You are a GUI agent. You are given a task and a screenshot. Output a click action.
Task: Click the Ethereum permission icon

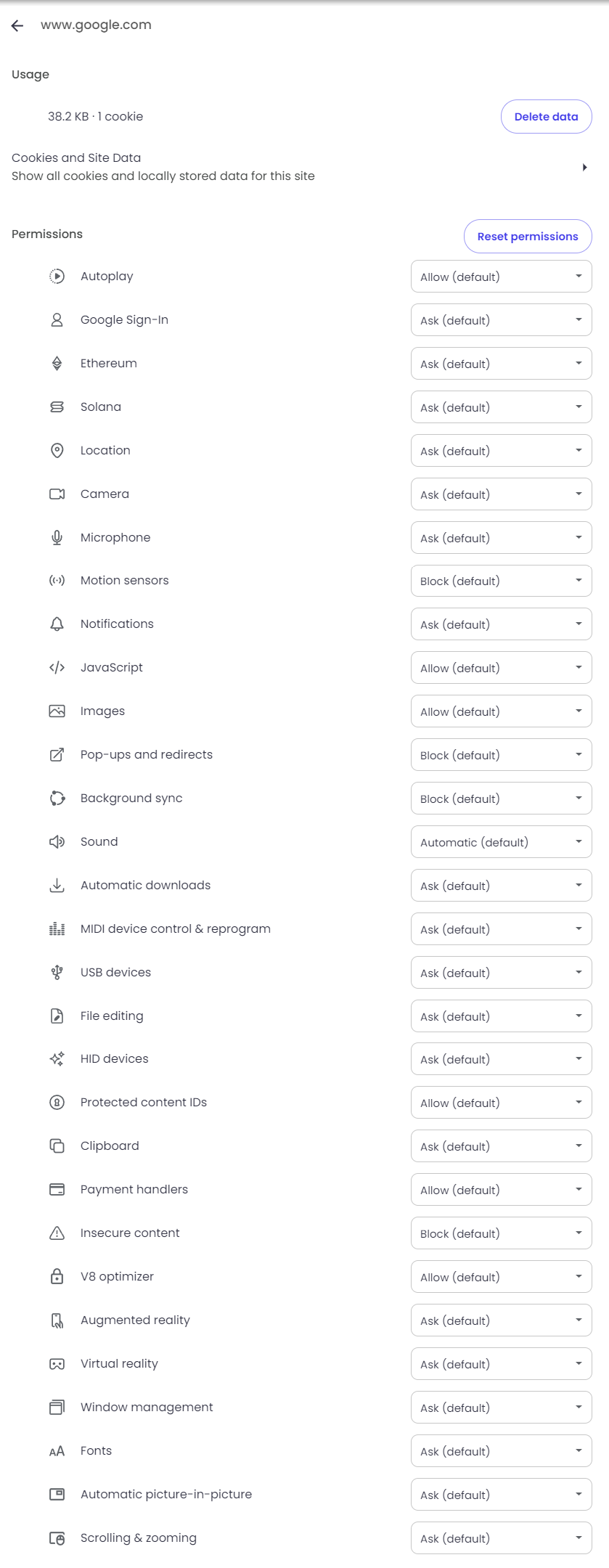click(57, 363)
